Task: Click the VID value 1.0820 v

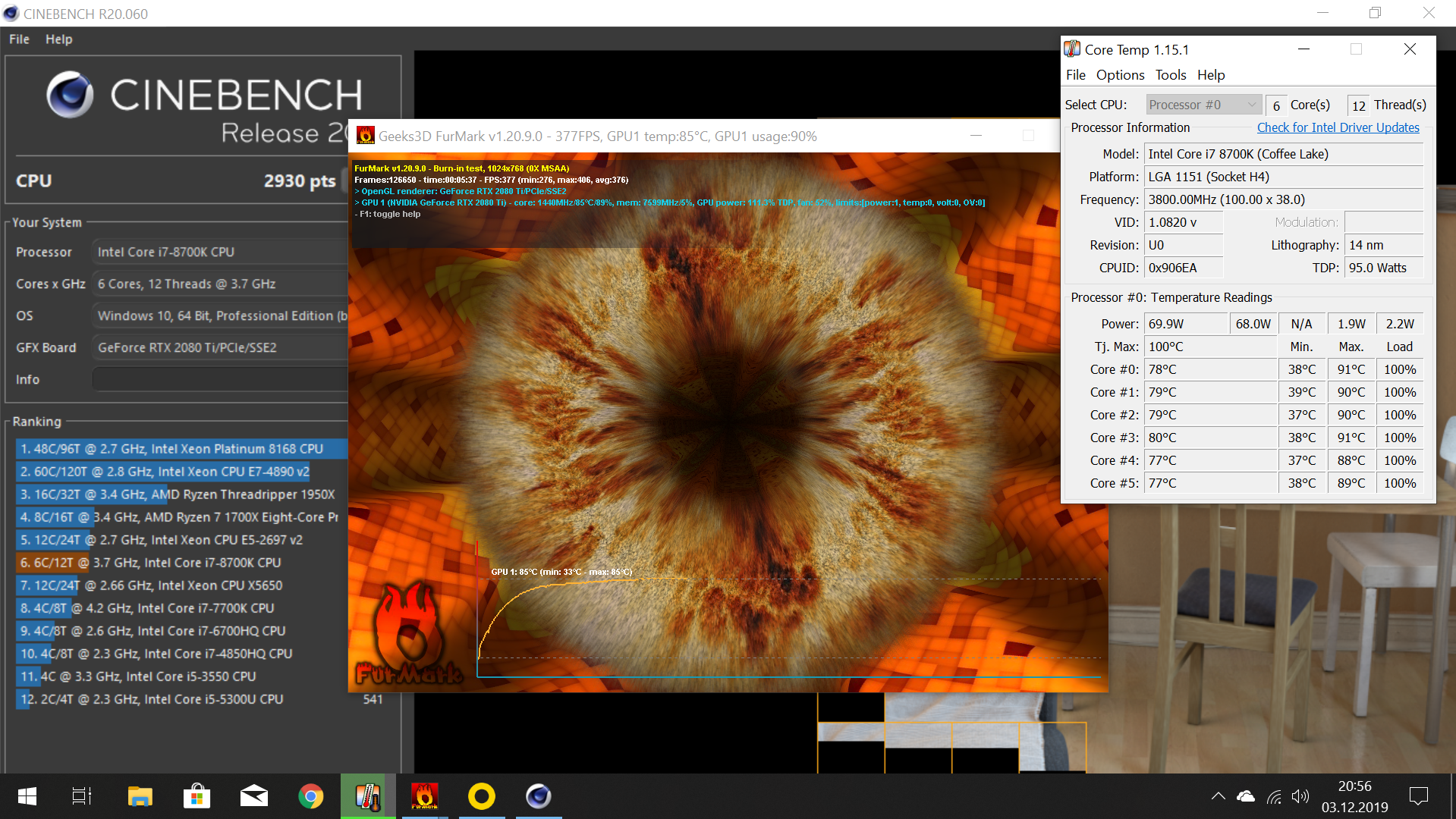Action: (x=1183, y=222)
